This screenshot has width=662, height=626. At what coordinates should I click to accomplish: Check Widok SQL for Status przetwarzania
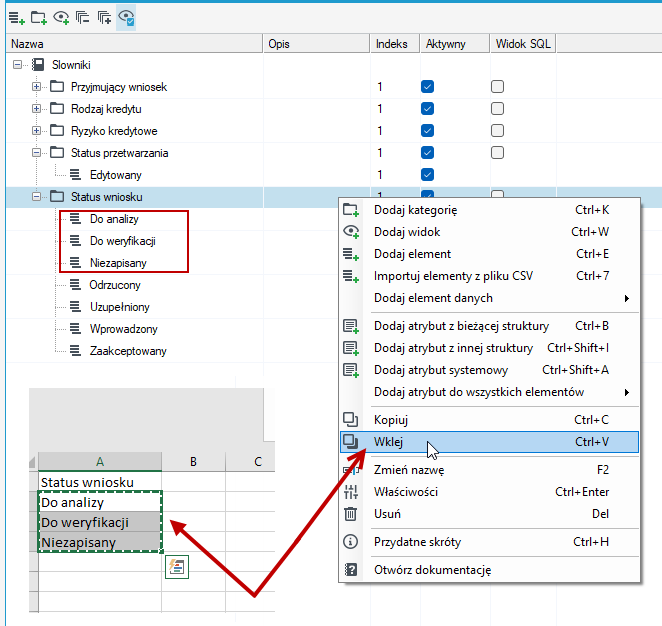click(x=497, y=152)
